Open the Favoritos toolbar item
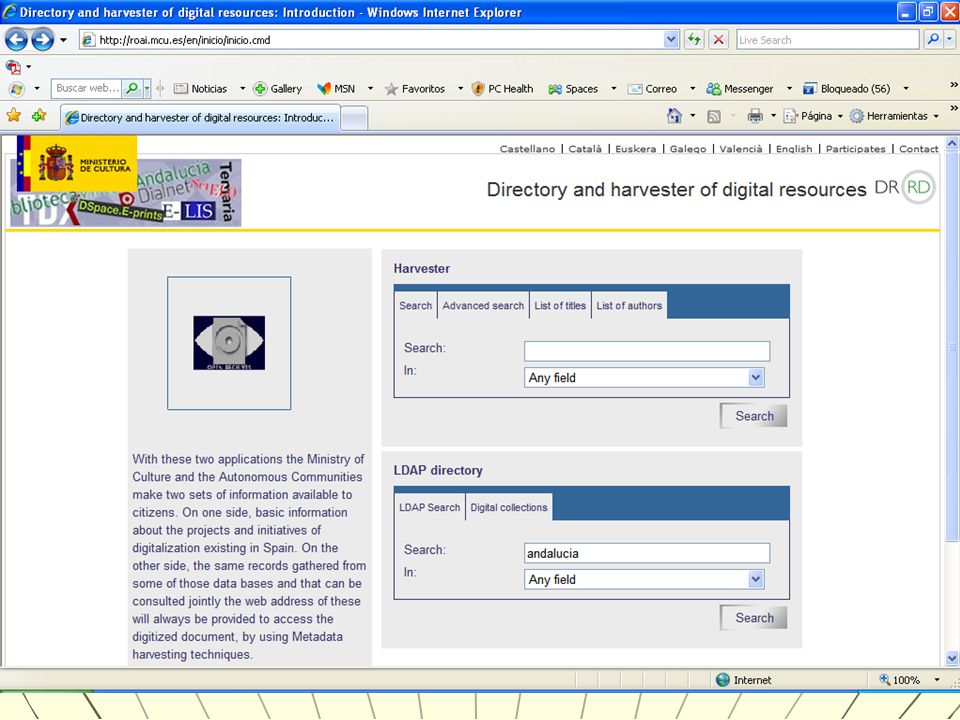 (x=414, y=89)
